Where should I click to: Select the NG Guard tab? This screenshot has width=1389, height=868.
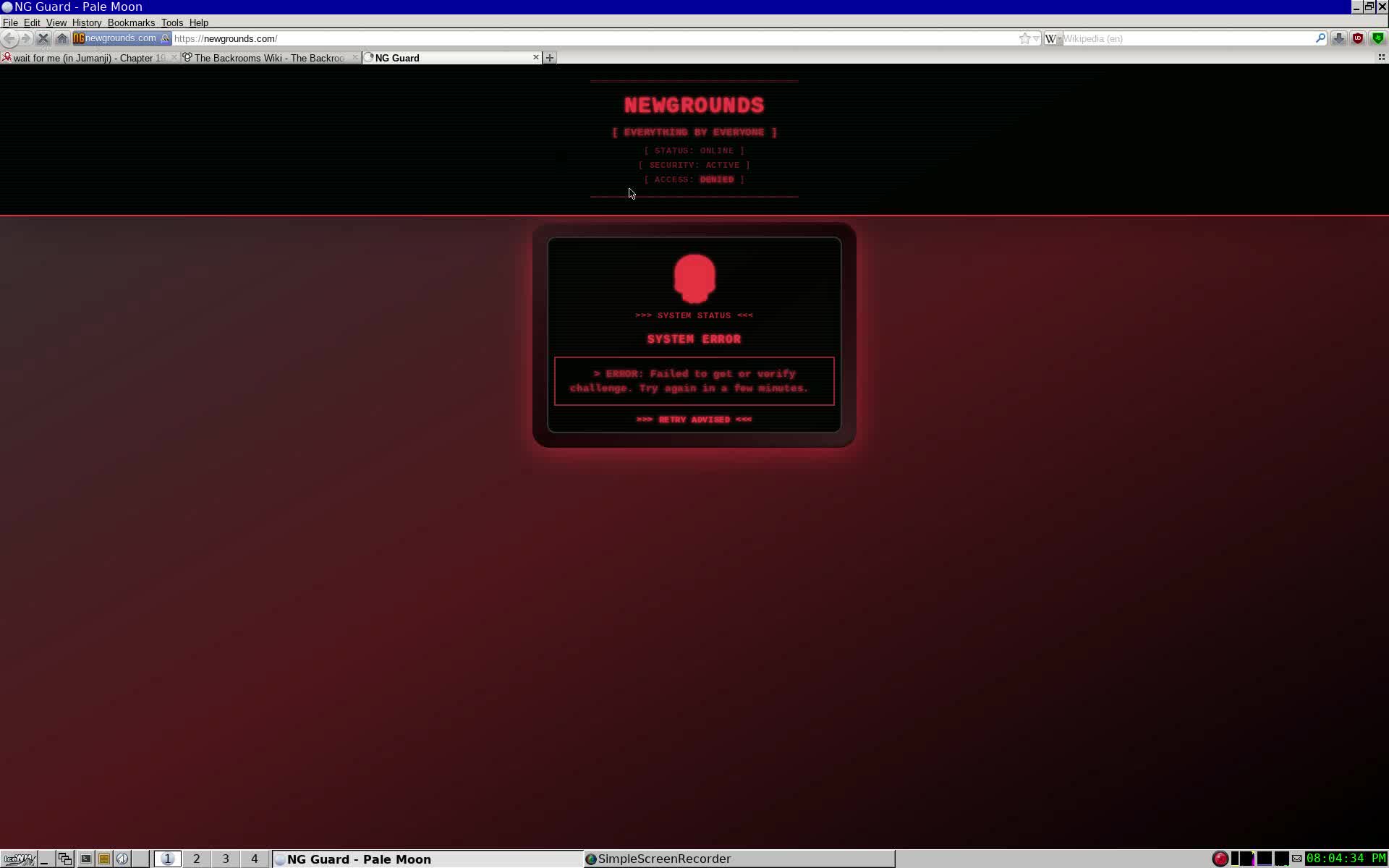[452, 58]
